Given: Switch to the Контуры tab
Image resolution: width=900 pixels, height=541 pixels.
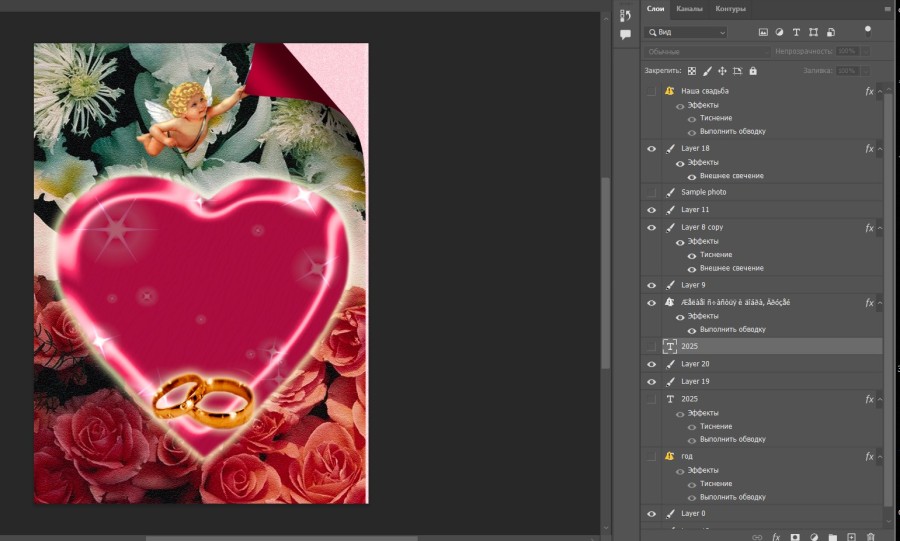Looking at the screenshot, I should (x=730, y=9).
